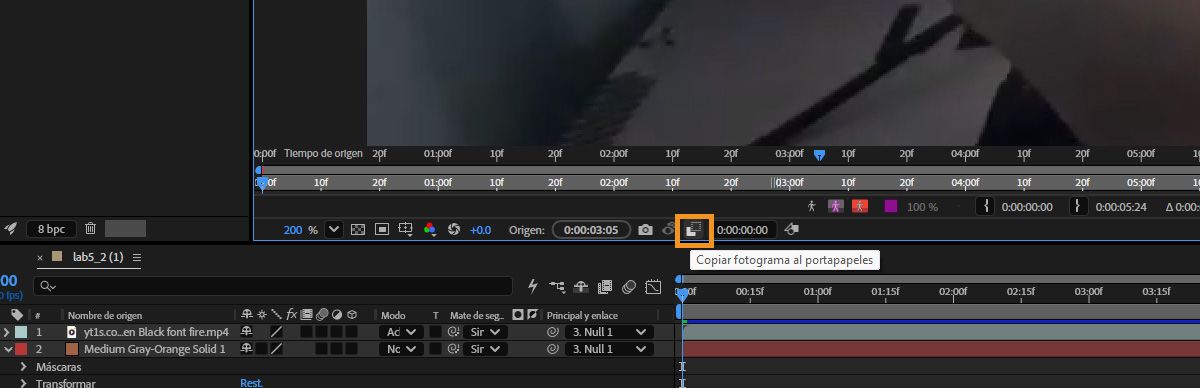Adjust the +0.0 exposure value
The image size is (1200, 388).
point(481,230)
